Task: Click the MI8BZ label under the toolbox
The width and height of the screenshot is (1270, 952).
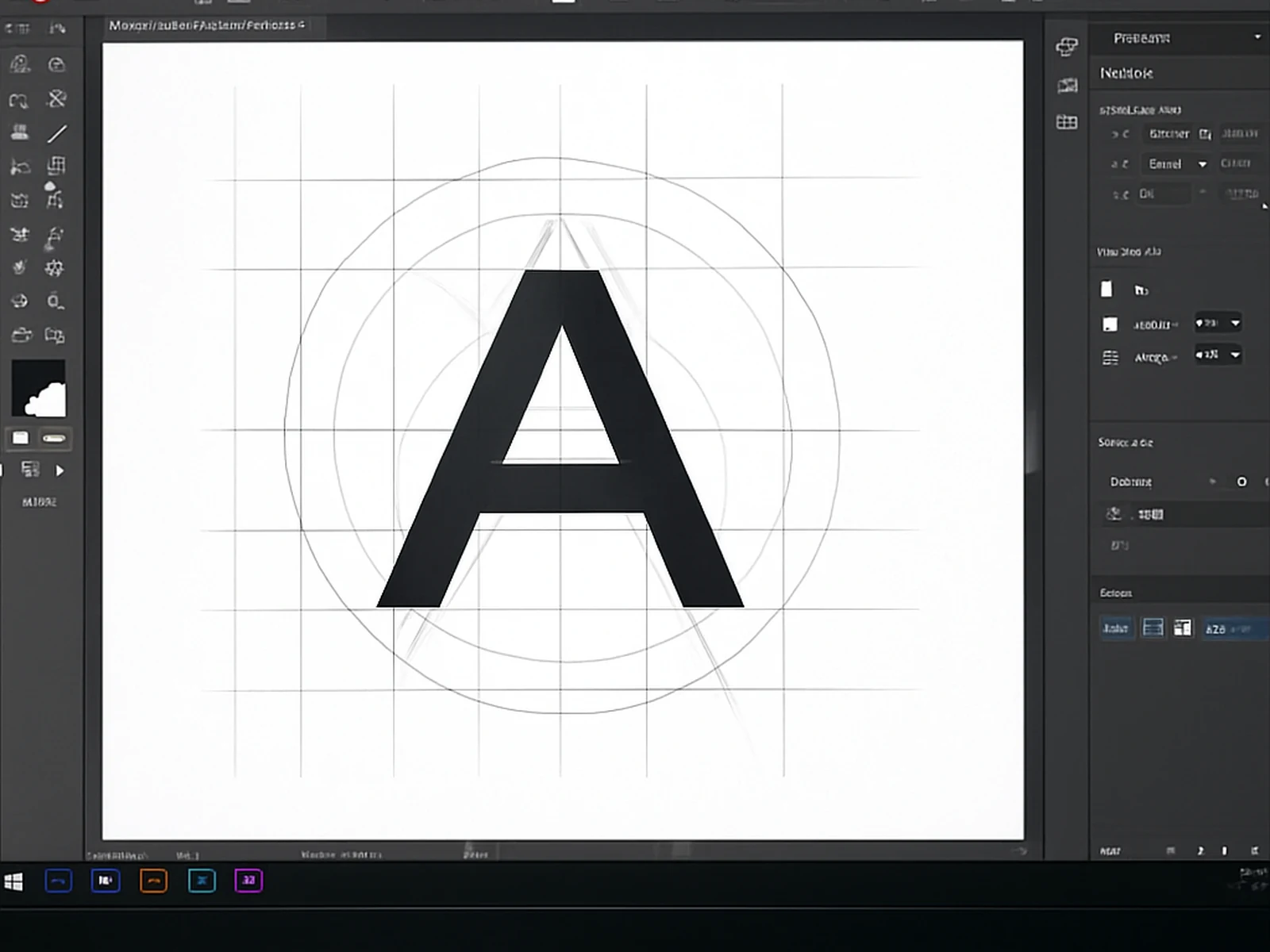Action: coord(39,502)
